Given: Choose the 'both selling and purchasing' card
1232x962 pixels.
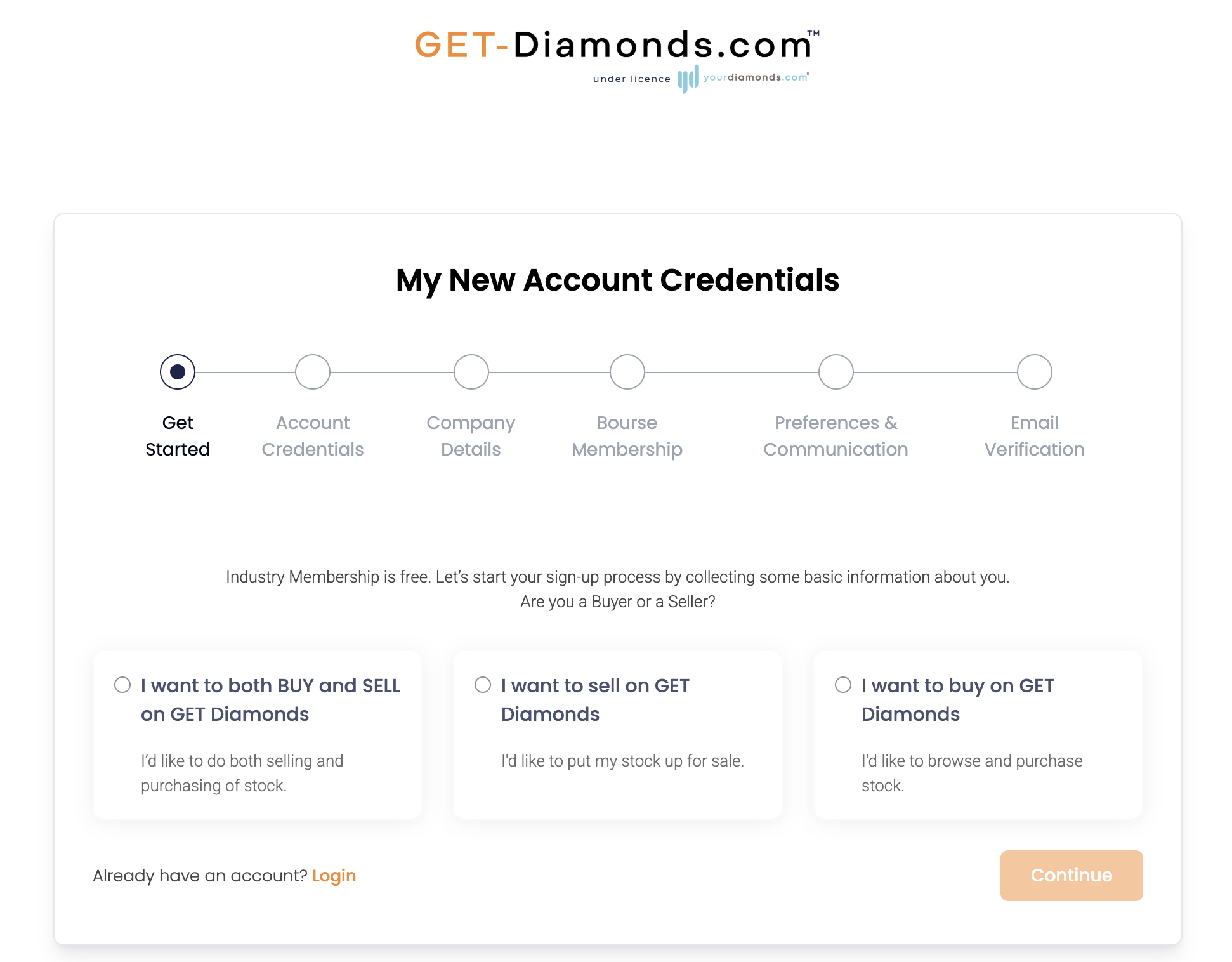Looking at the screenshot, I should pyautogui.click(x=258, y=735).
